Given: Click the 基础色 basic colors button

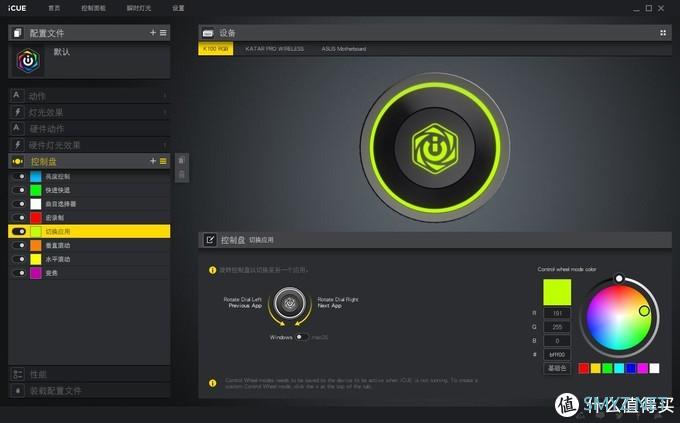Looking at the screenshot, I should pyautogui.click(x=557, y=368).
